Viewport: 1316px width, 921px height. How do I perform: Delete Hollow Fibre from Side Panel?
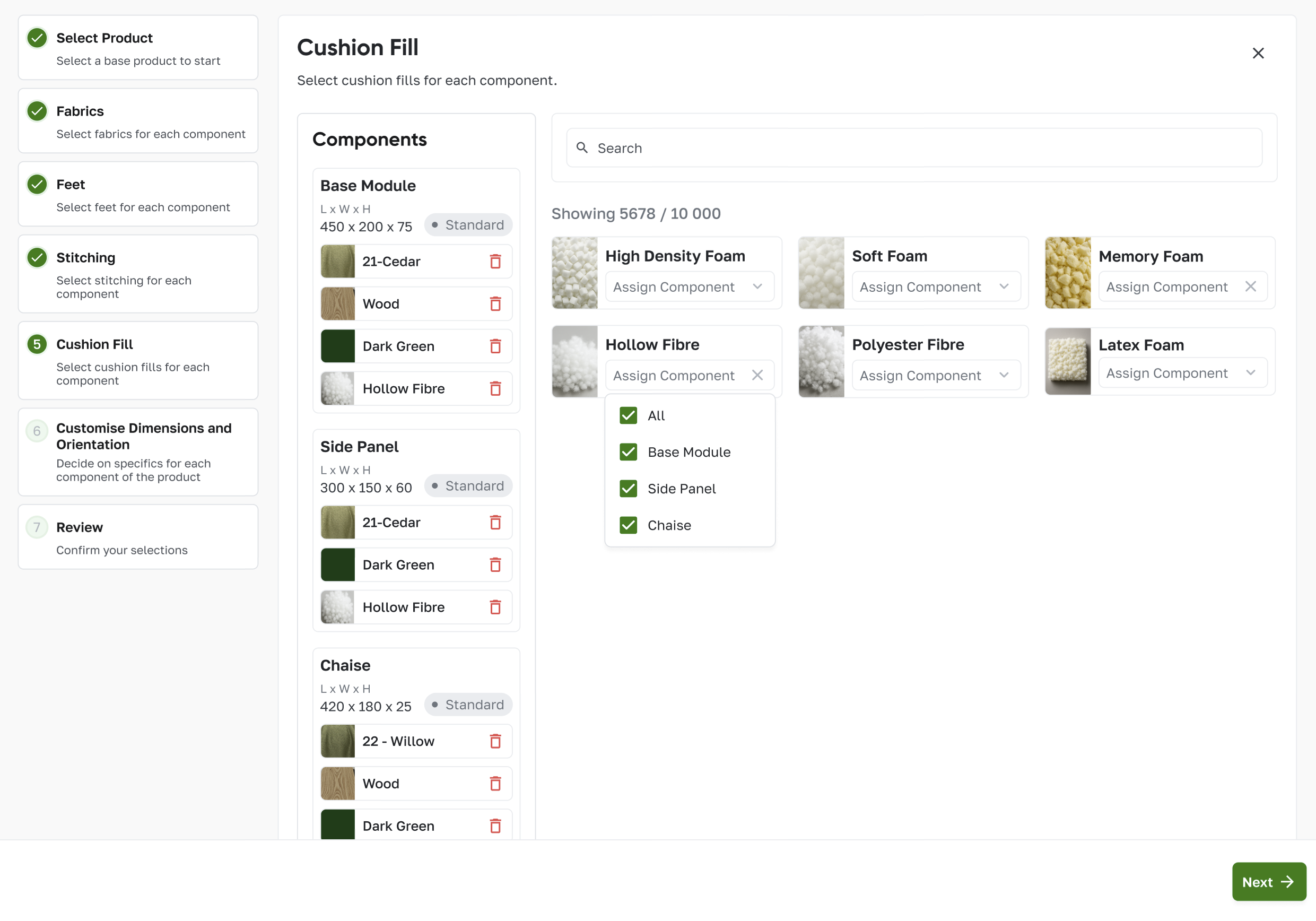click(x=495, y=607)
